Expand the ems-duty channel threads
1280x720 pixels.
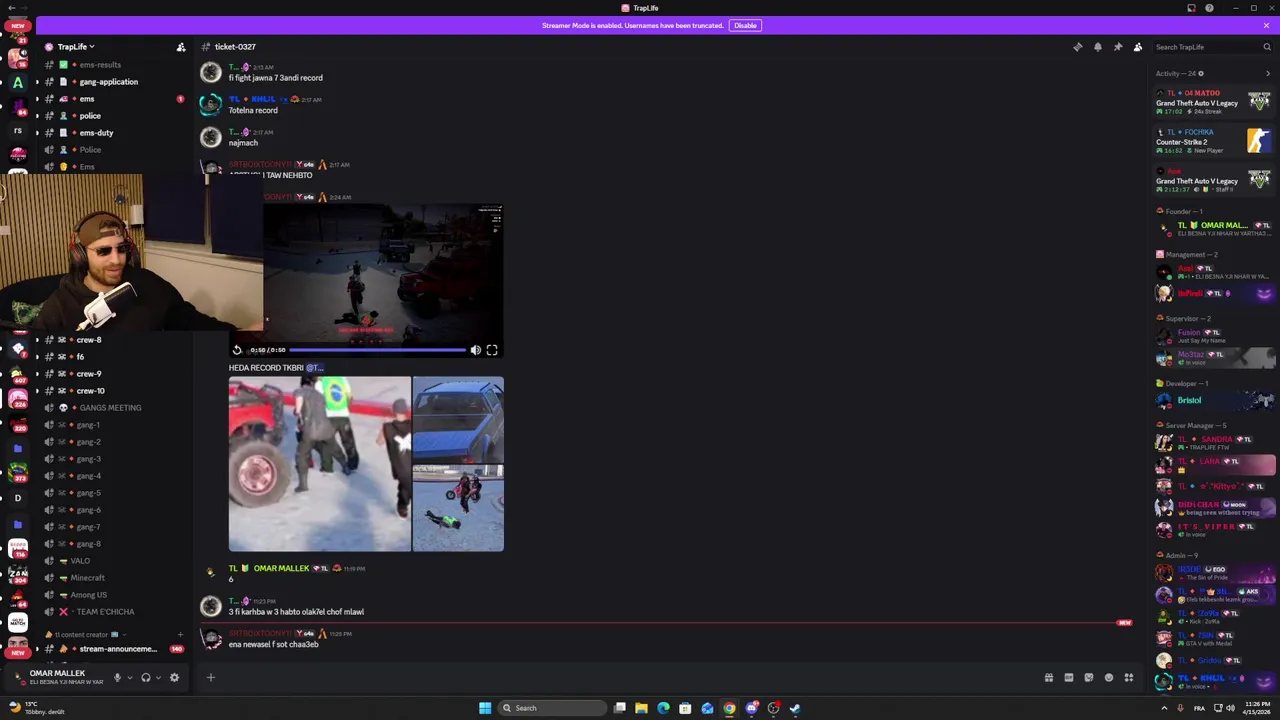pyautogui.click(x=37, y=133)
